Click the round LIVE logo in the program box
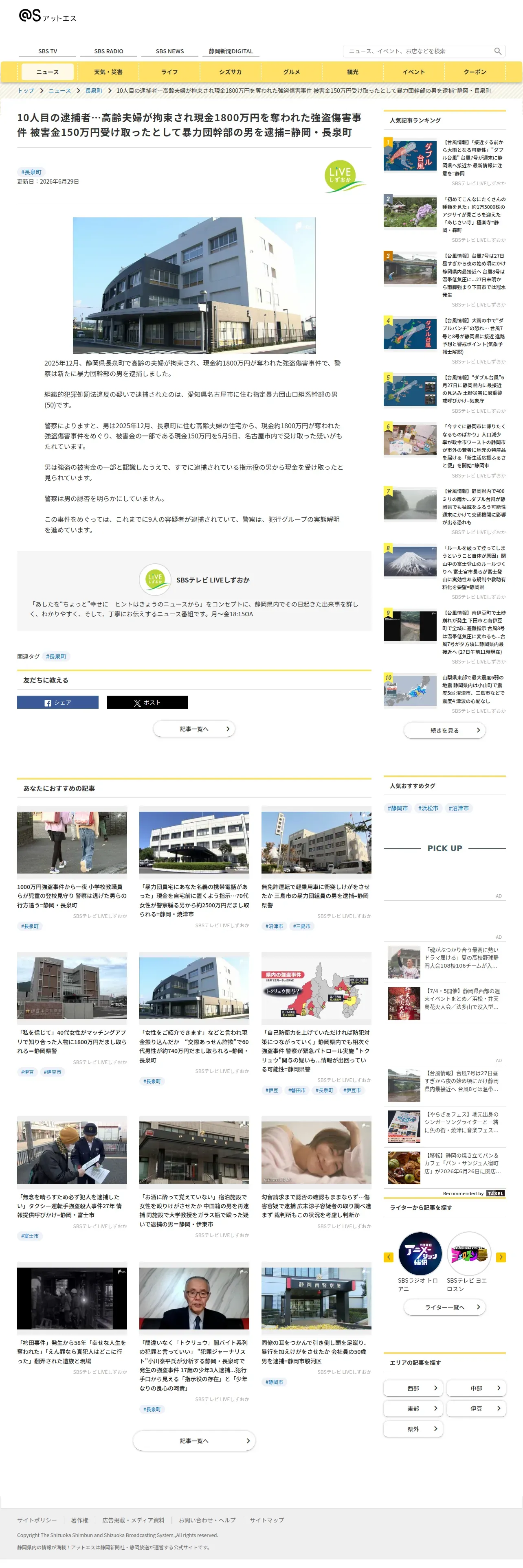 (x=155, y=580)
